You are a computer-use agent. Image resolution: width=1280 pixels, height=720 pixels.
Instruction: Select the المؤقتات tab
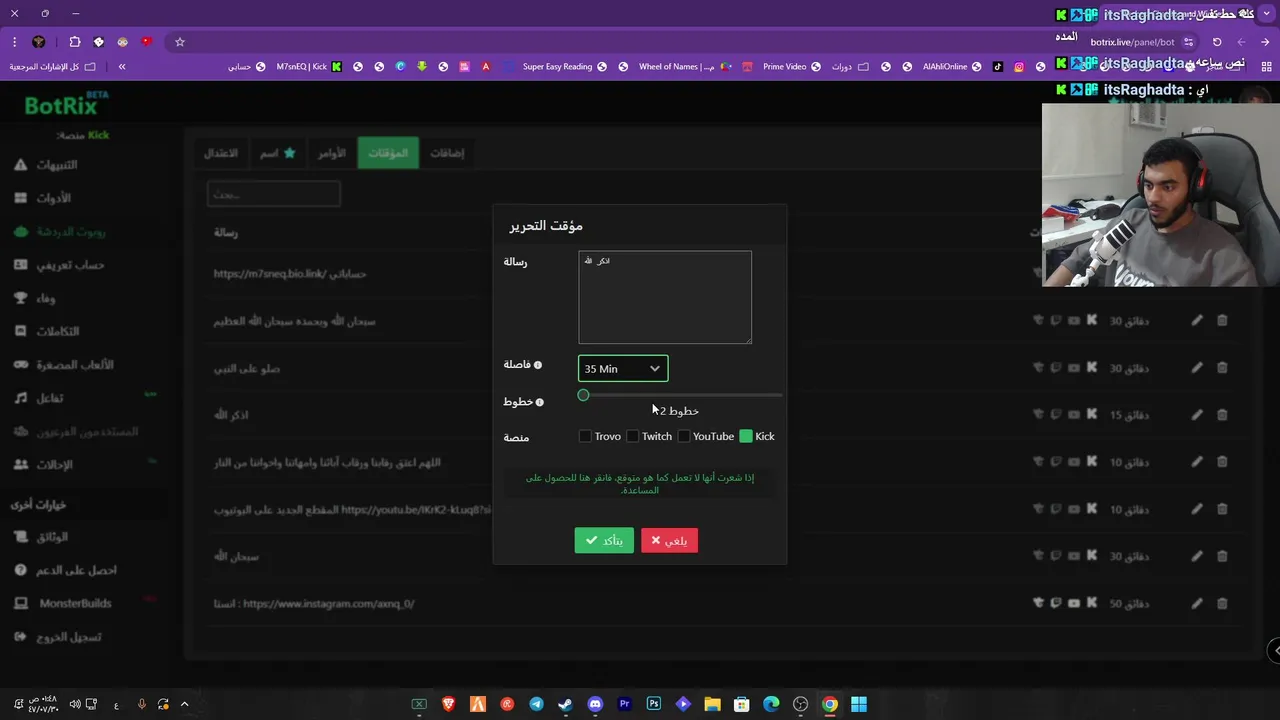click(x=388, y=153)
